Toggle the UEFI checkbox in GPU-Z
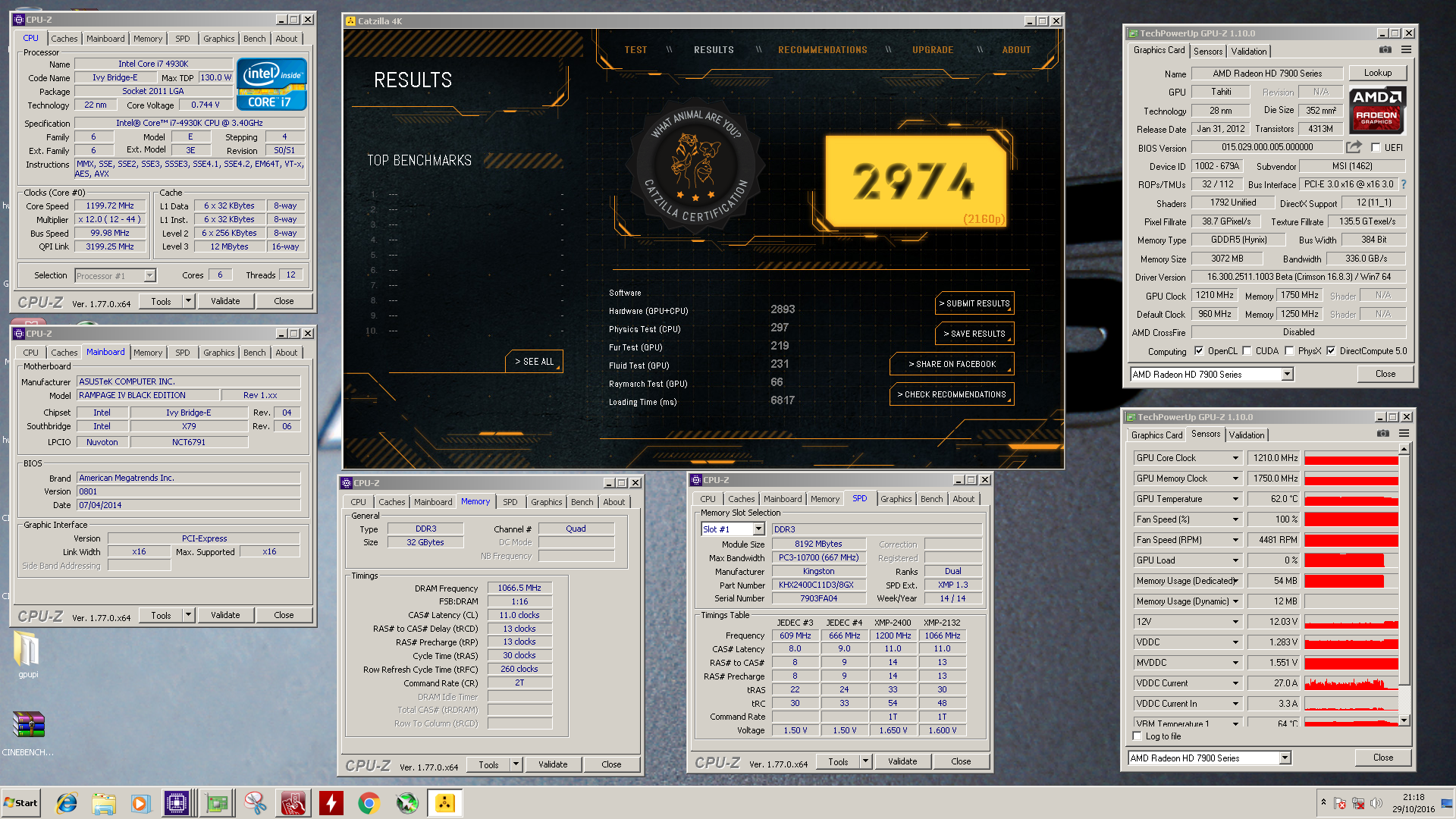The image size is (1456, 819). point(1376,148)
